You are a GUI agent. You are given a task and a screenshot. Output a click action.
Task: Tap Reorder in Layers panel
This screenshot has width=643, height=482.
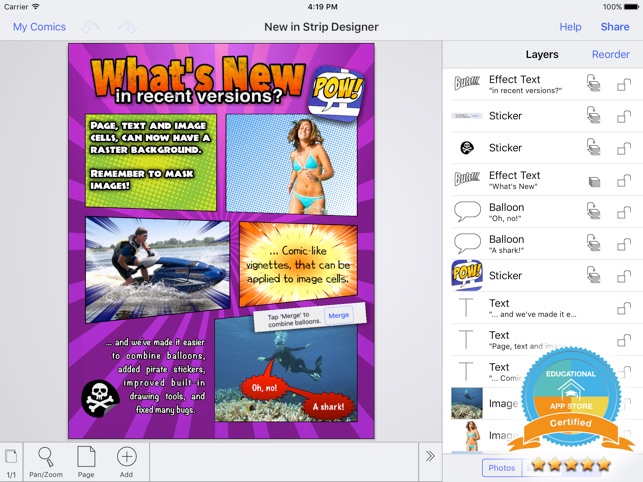611,55
